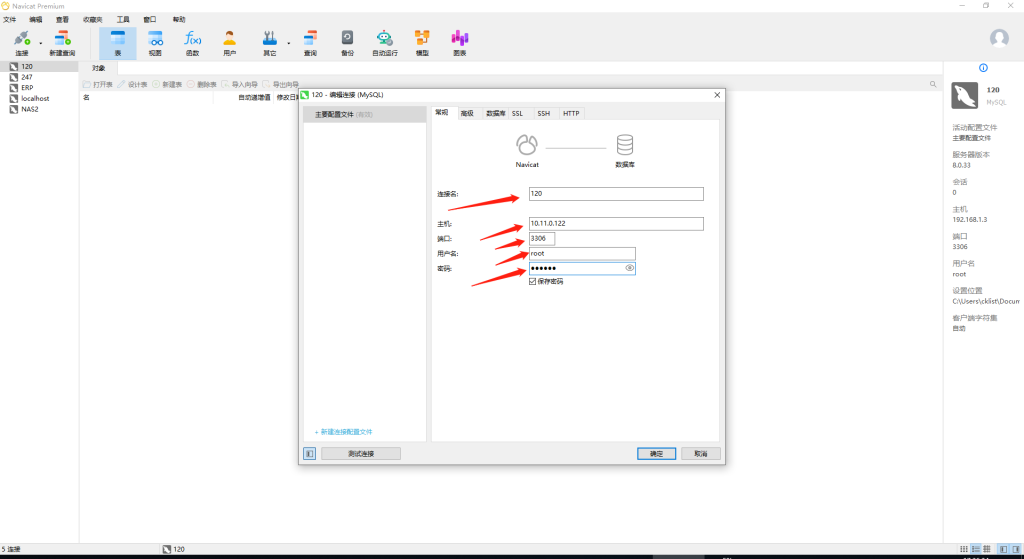The image size is (1024, 559).
Task: Open the View (视图) toolbar icon
Action: click(155, 39)
